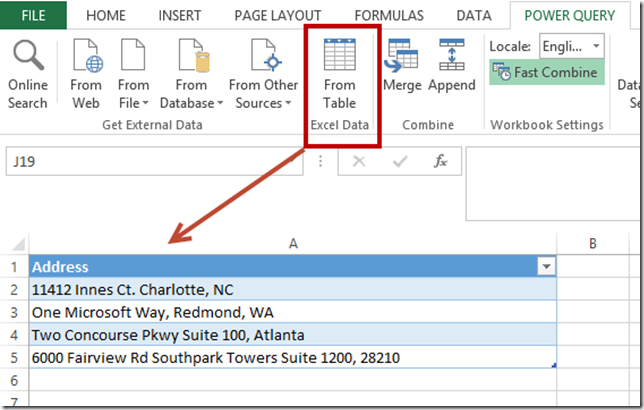Click inside the formula bar
Screen dimensions: 644x410
point(554,183)
